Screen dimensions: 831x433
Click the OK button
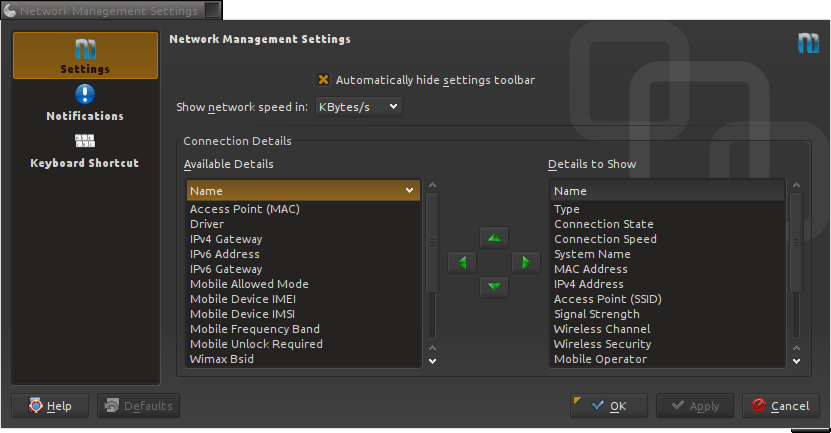(608, 406)
